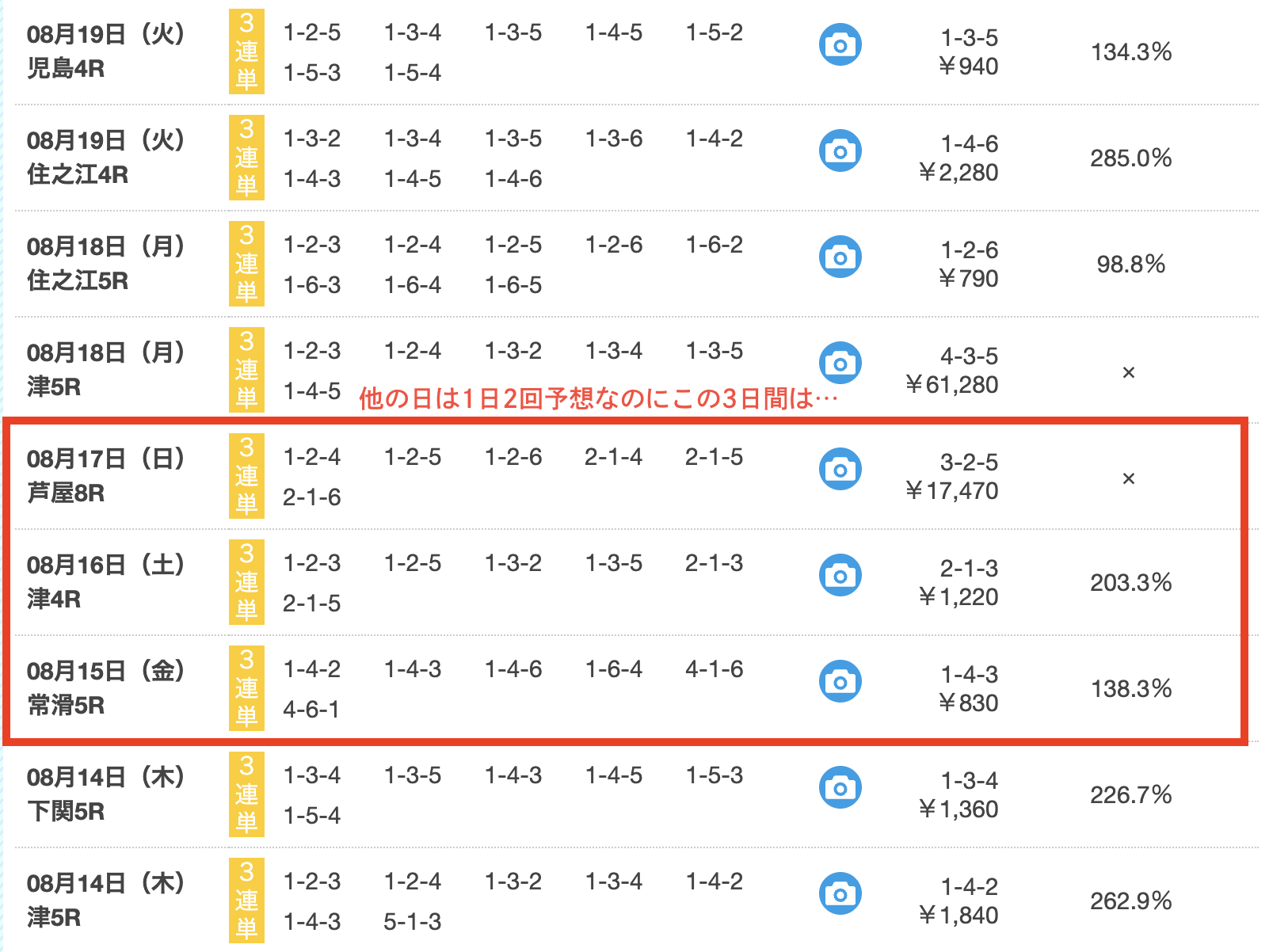Click camera icon for 08月16日 津4R
Image resolution: width=1269 pixels, height=952 pixels.
840,576
